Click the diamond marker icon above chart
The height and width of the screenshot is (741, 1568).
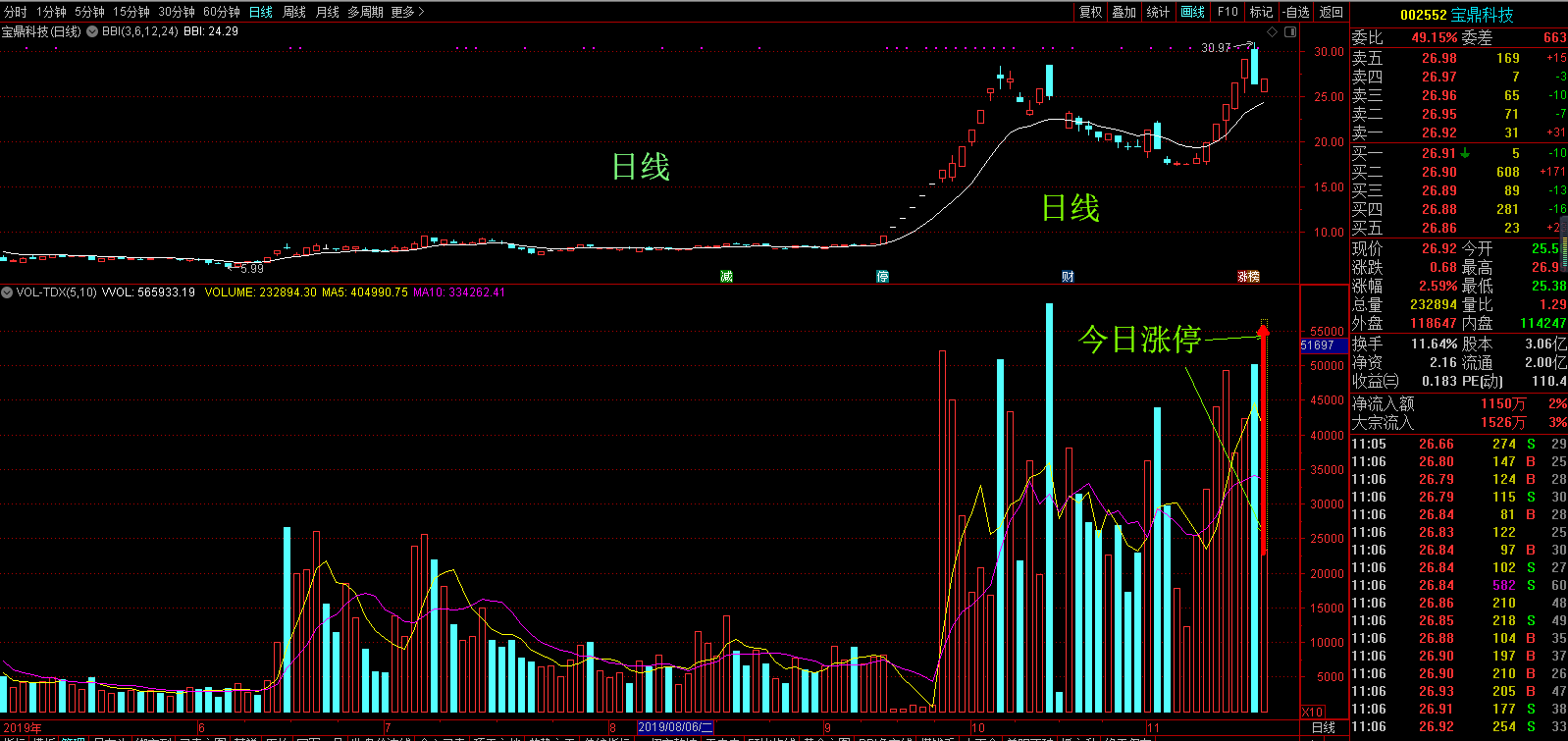[1273, 32]
